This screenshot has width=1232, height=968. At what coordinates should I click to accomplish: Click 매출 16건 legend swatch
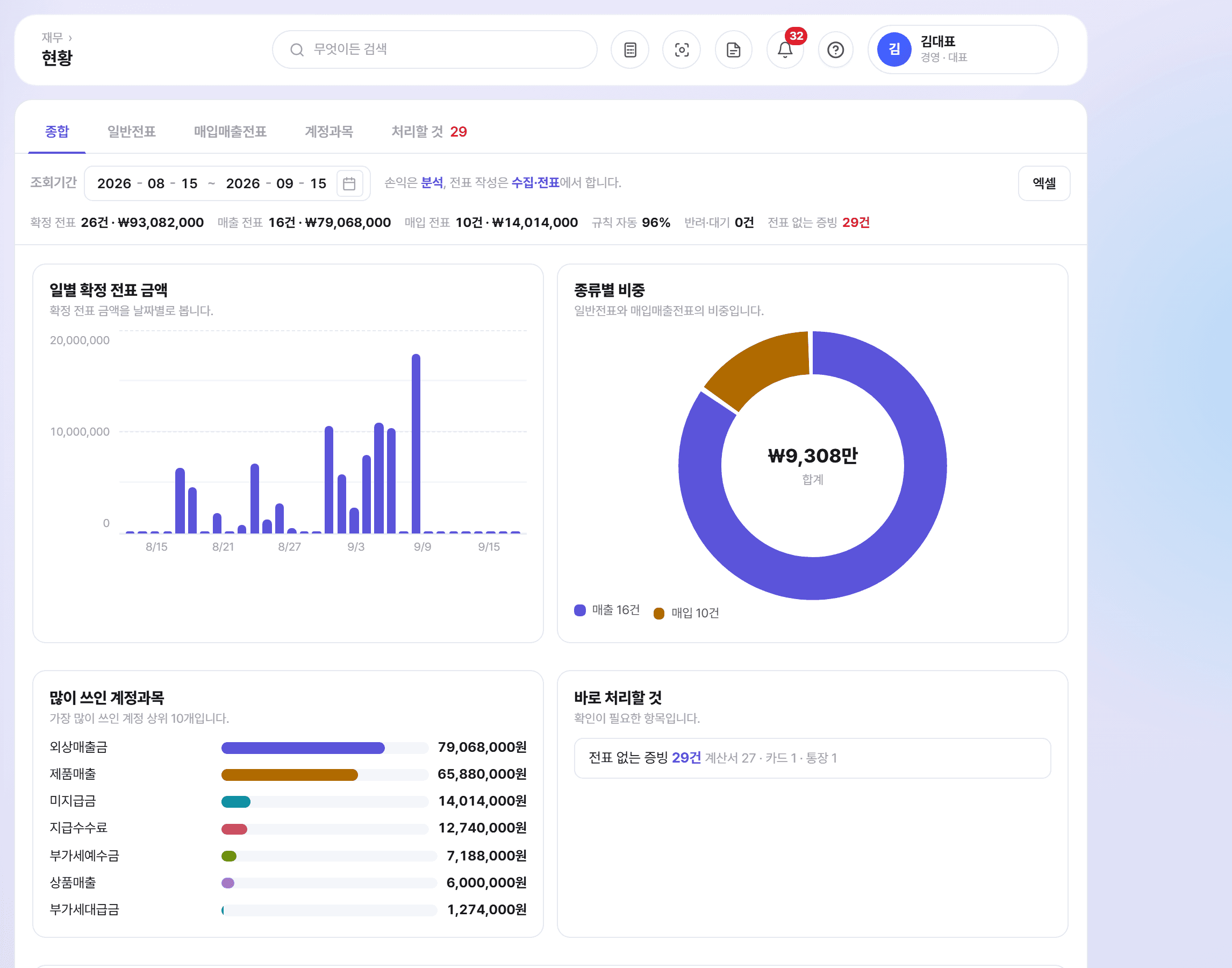click(x=579, y=610)
